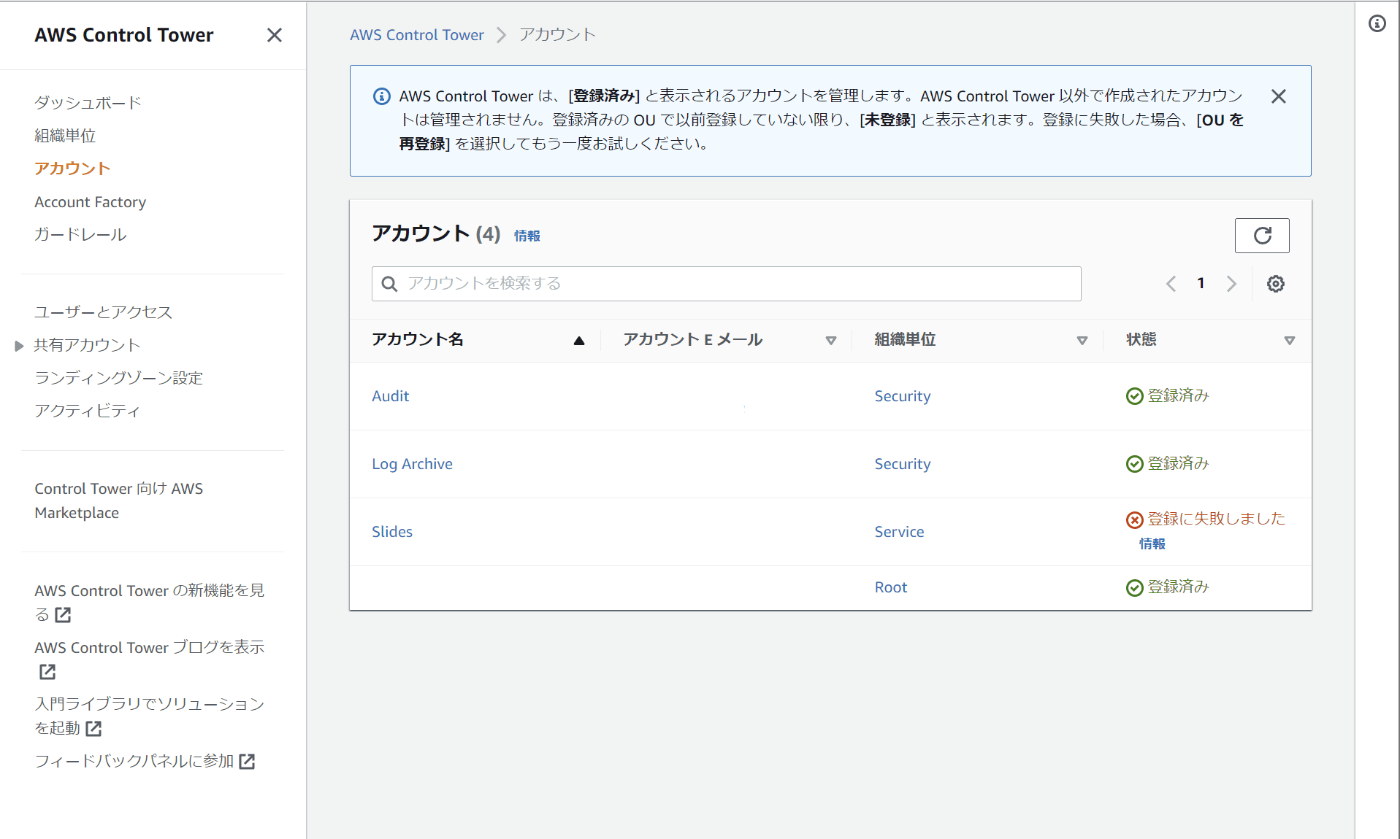Open Account Factory in the sidebar
1400x839 pixels.
click(90, 202)
